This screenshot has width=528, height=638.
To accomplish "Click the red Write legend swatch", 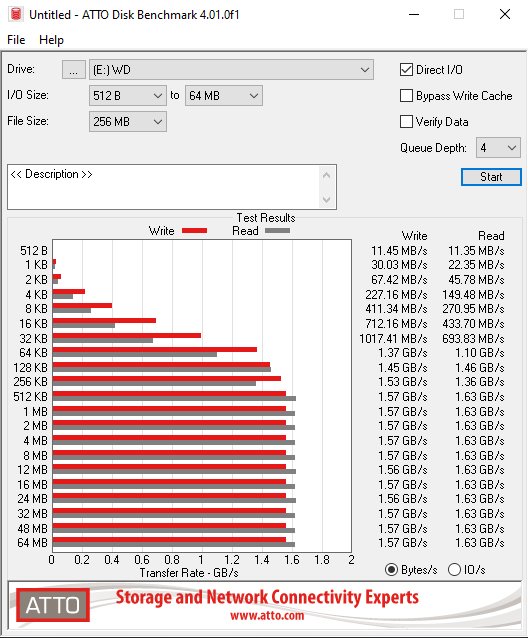I will [x=194, y=231].
